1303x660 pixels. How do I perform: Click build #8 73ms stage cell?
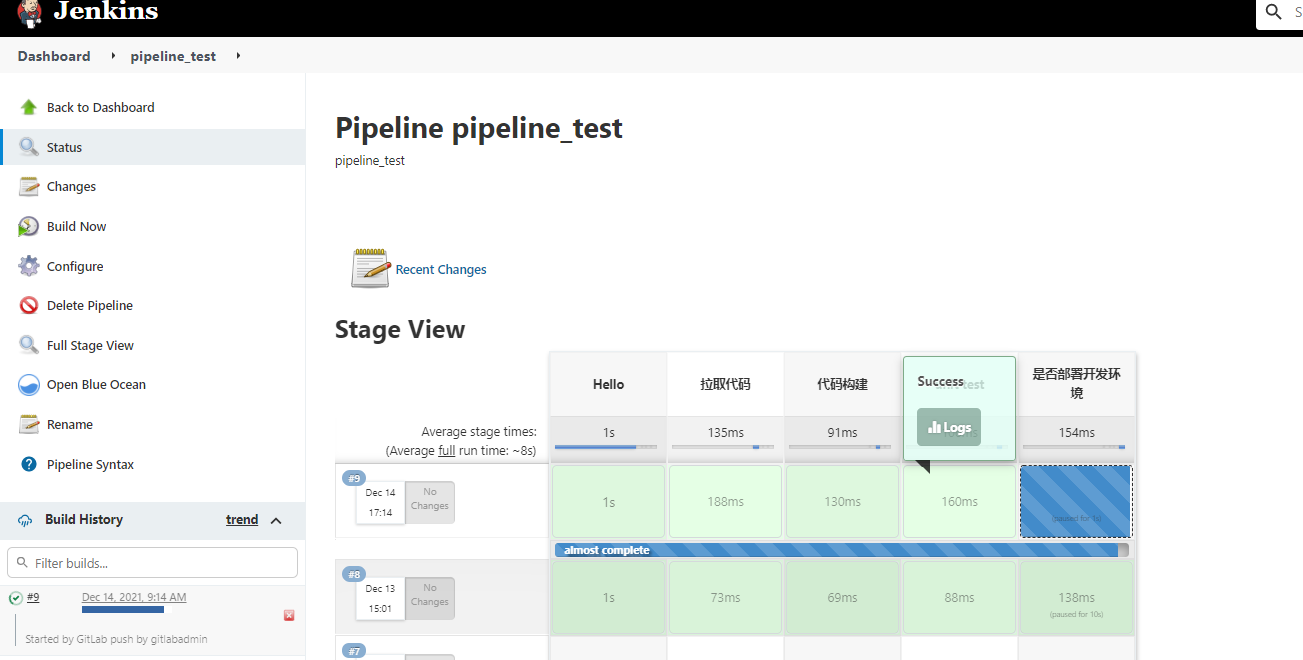click(x=725, y=597)
